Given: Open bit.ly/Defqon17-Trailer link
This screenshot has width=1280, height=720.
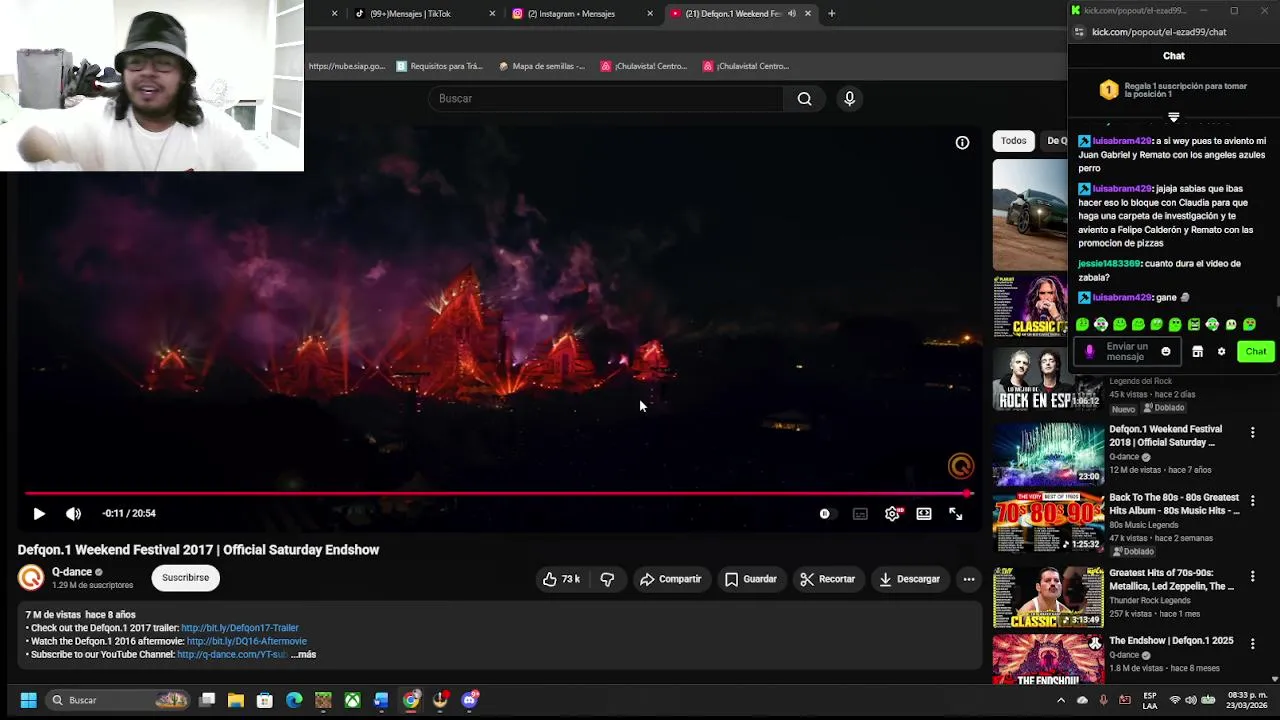Looking at the screenshot, I should (x=240, y=628).
